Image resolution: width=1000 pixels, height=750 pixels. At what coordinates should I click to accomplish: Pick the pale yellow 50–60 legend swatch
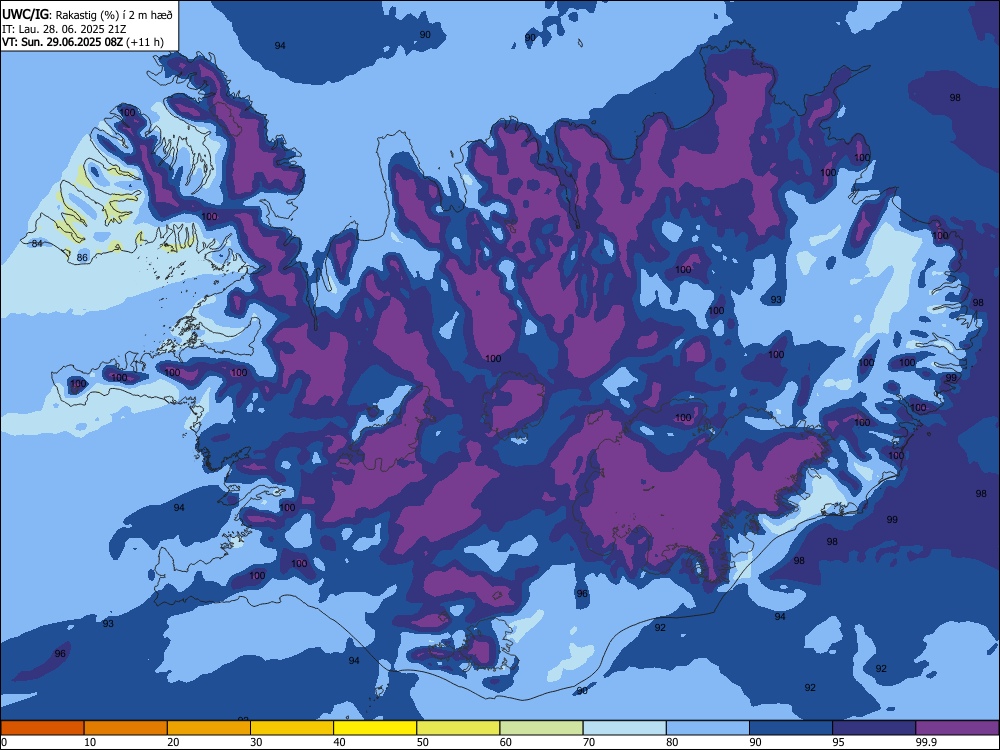click(458, 728)
